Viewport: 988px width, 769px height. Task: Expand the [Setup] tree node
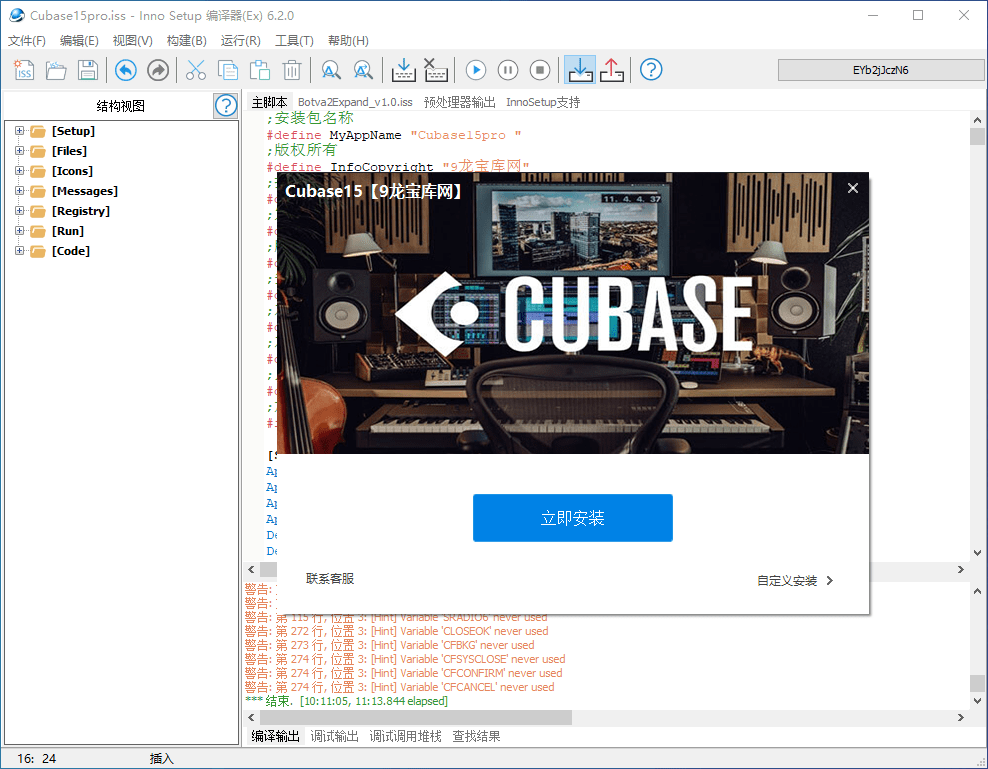click(20, 130)
